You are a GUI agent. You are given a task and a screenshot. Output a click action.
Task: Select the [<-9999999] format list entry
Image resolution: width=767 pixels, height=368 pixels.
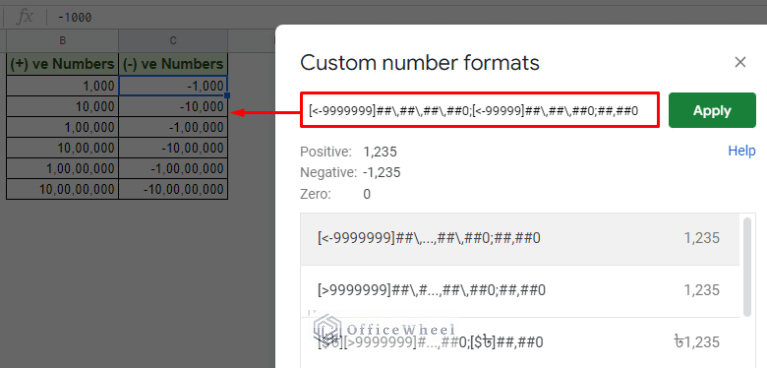coord(519,239)
